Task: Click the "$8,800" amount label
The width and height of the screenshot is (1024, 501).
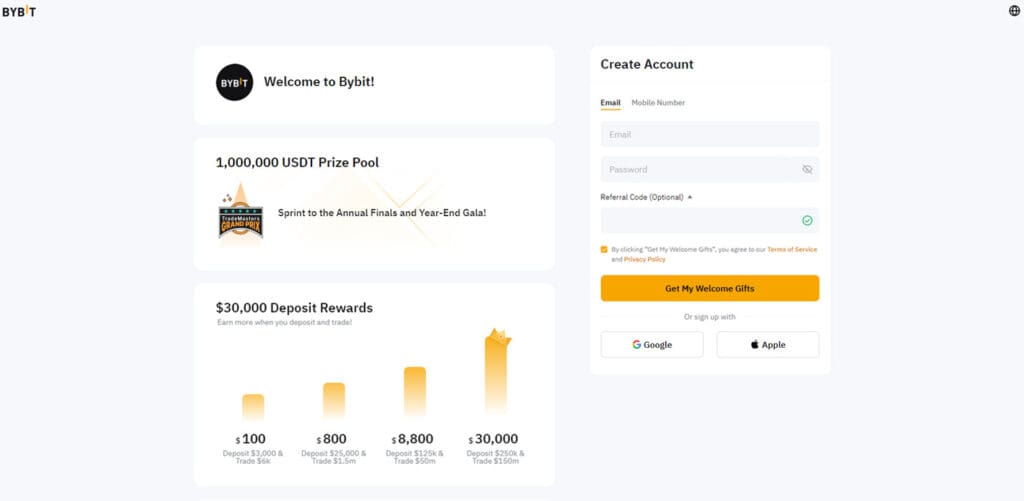Action: coord(413,439)
